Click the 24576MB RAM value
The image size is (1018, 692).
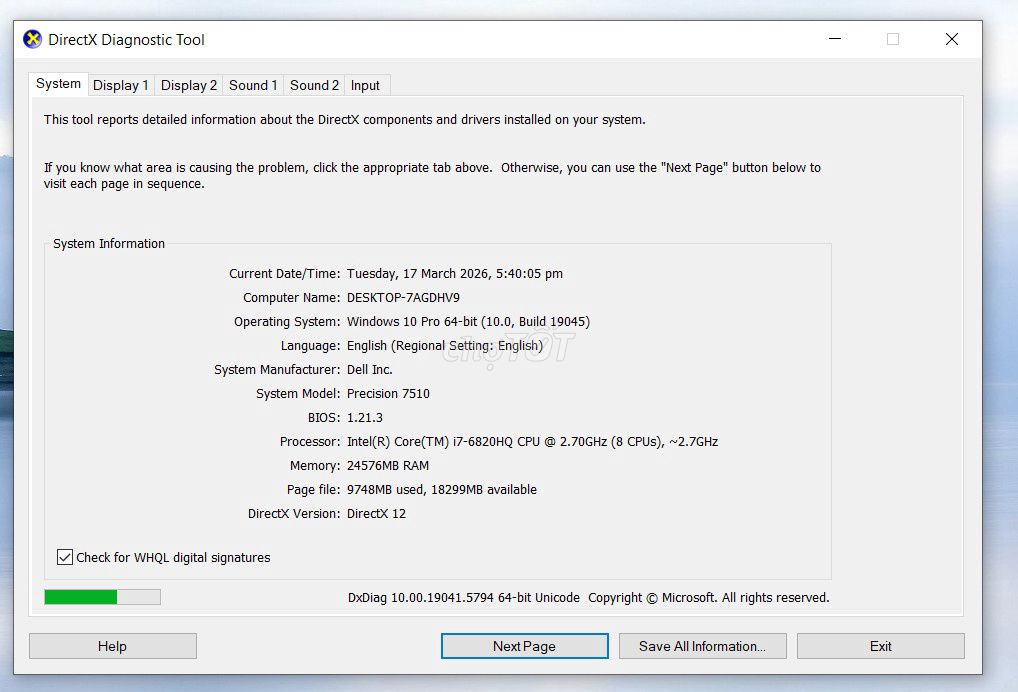[x=388, y=466]
